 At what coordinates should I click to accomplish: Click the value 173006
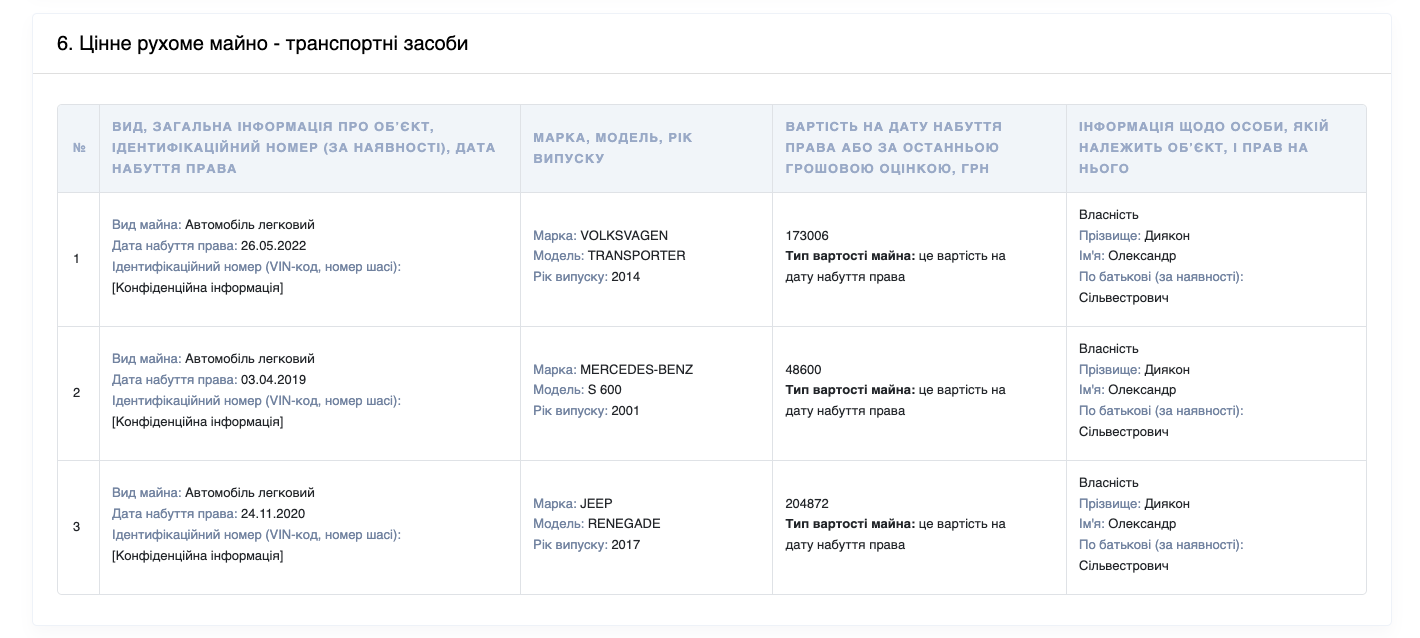[807, 236]
